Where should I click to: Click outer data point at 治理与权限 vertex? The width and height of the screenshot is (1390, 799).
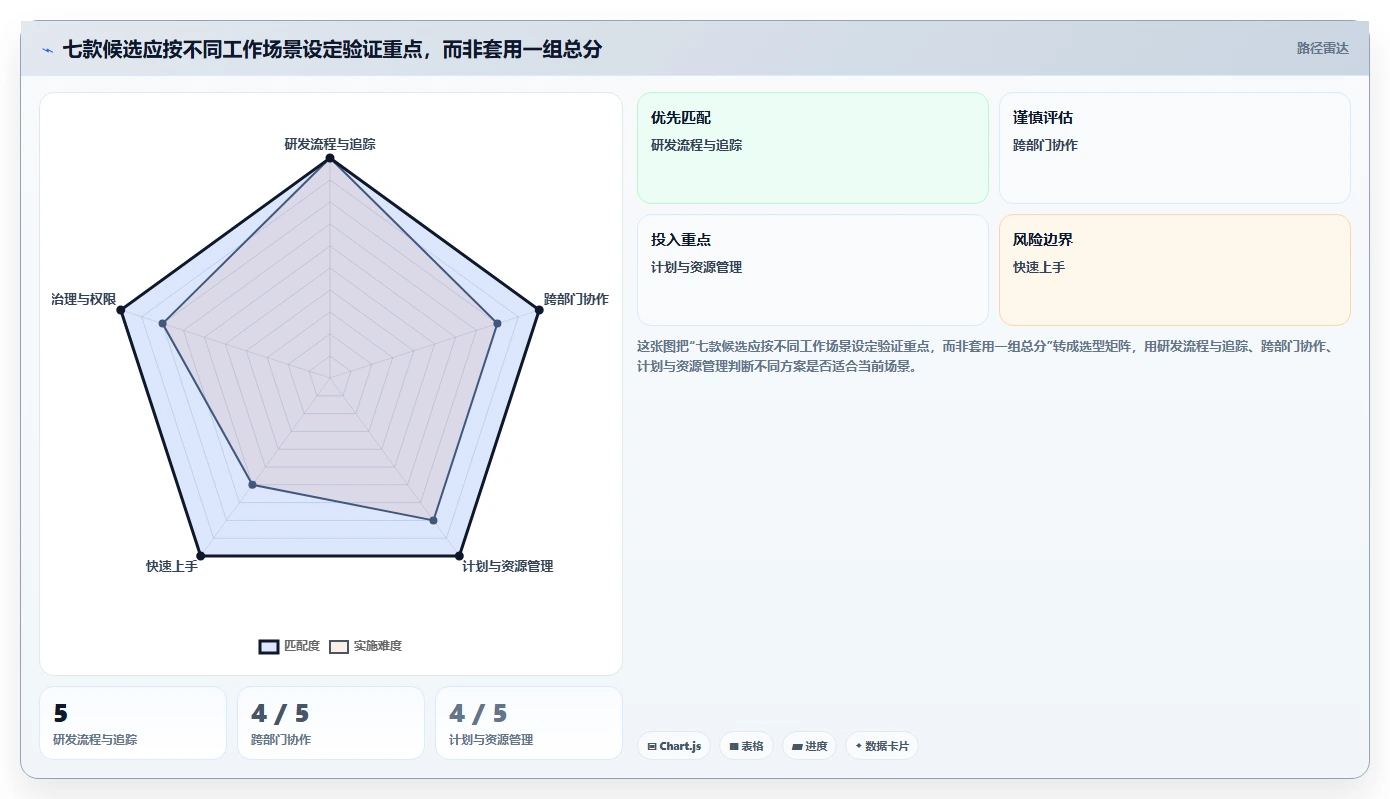tap(120, 310)
